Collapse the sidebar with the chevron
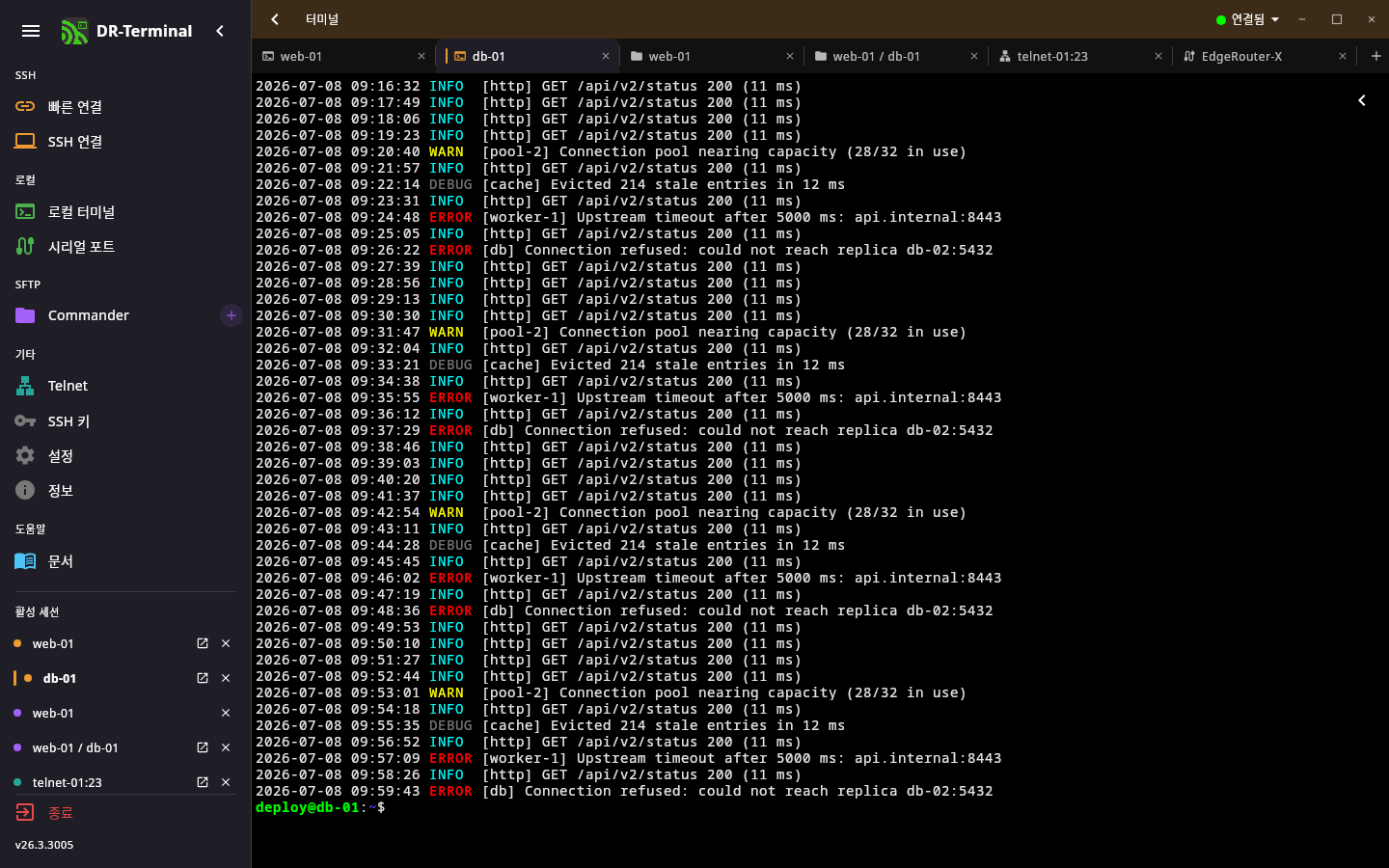 pyautogui.click(x=220, y=31)
